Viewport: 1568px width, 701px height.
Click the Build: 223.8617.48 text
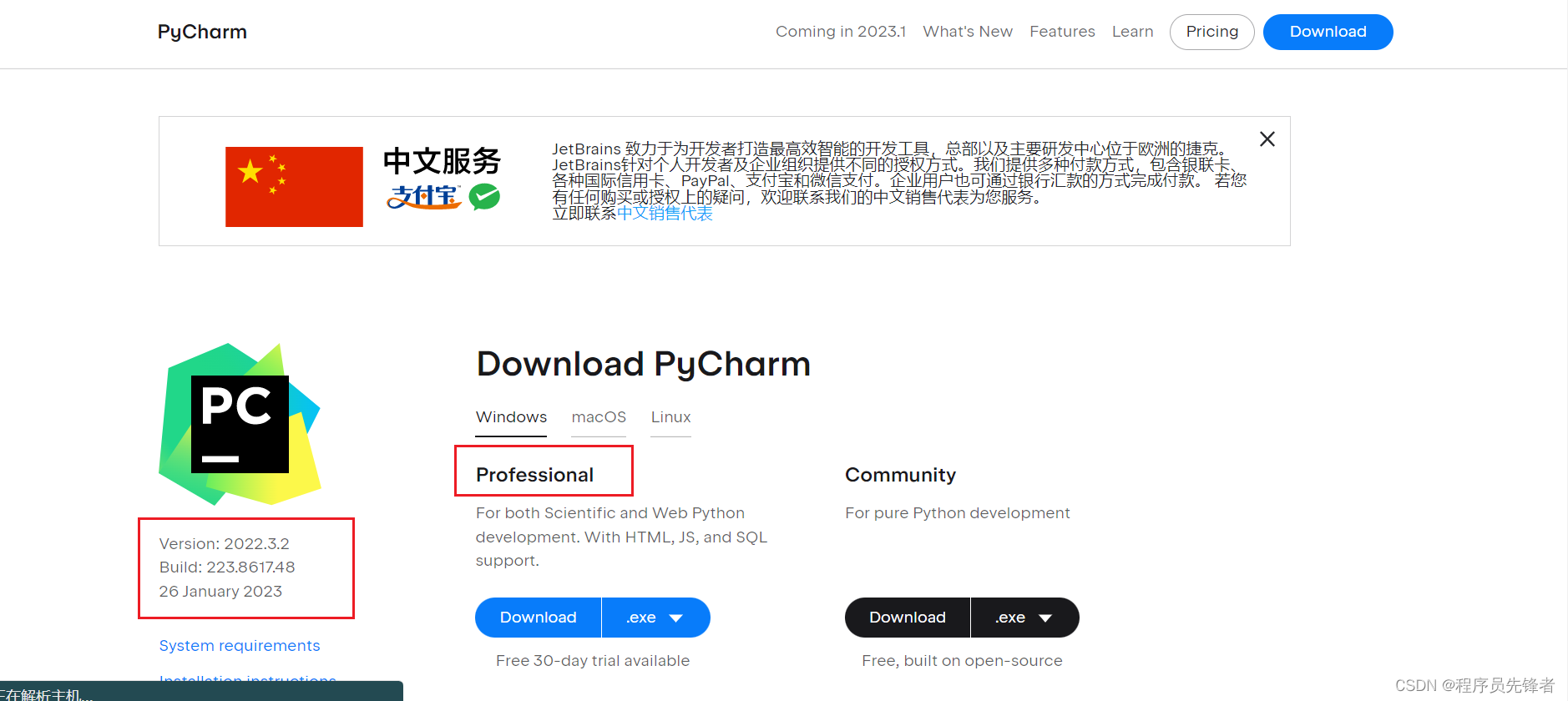point(227,567)
